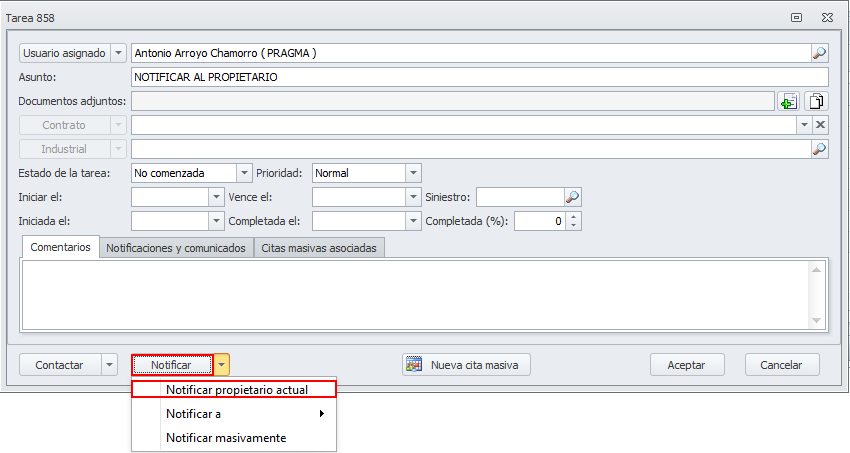Clear the Contrato field with X
This screenshot has width=850, height=453.
pyautogui.click(x=820, y=125)
